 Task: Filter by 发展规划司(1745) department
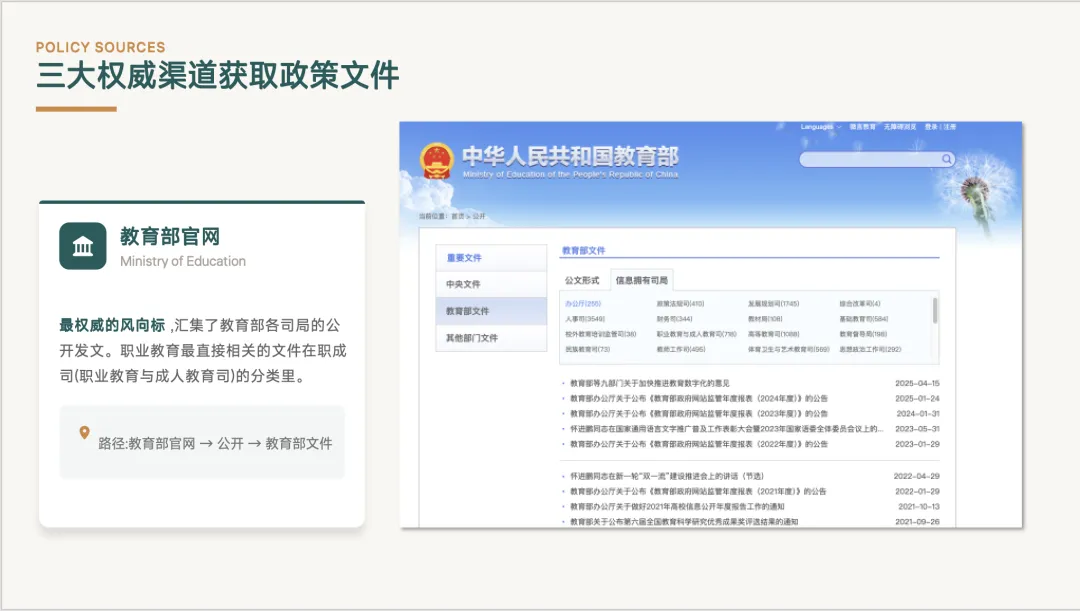(x=773, y=304)
